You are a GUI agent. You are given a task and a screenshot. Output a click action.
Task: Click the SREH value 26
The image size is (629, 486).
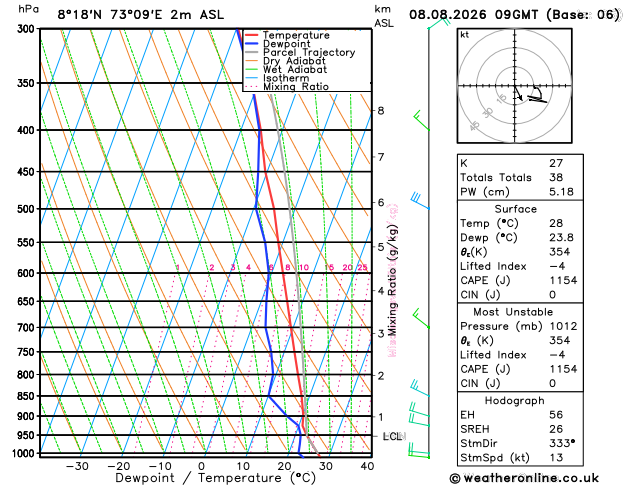[556, 429]
